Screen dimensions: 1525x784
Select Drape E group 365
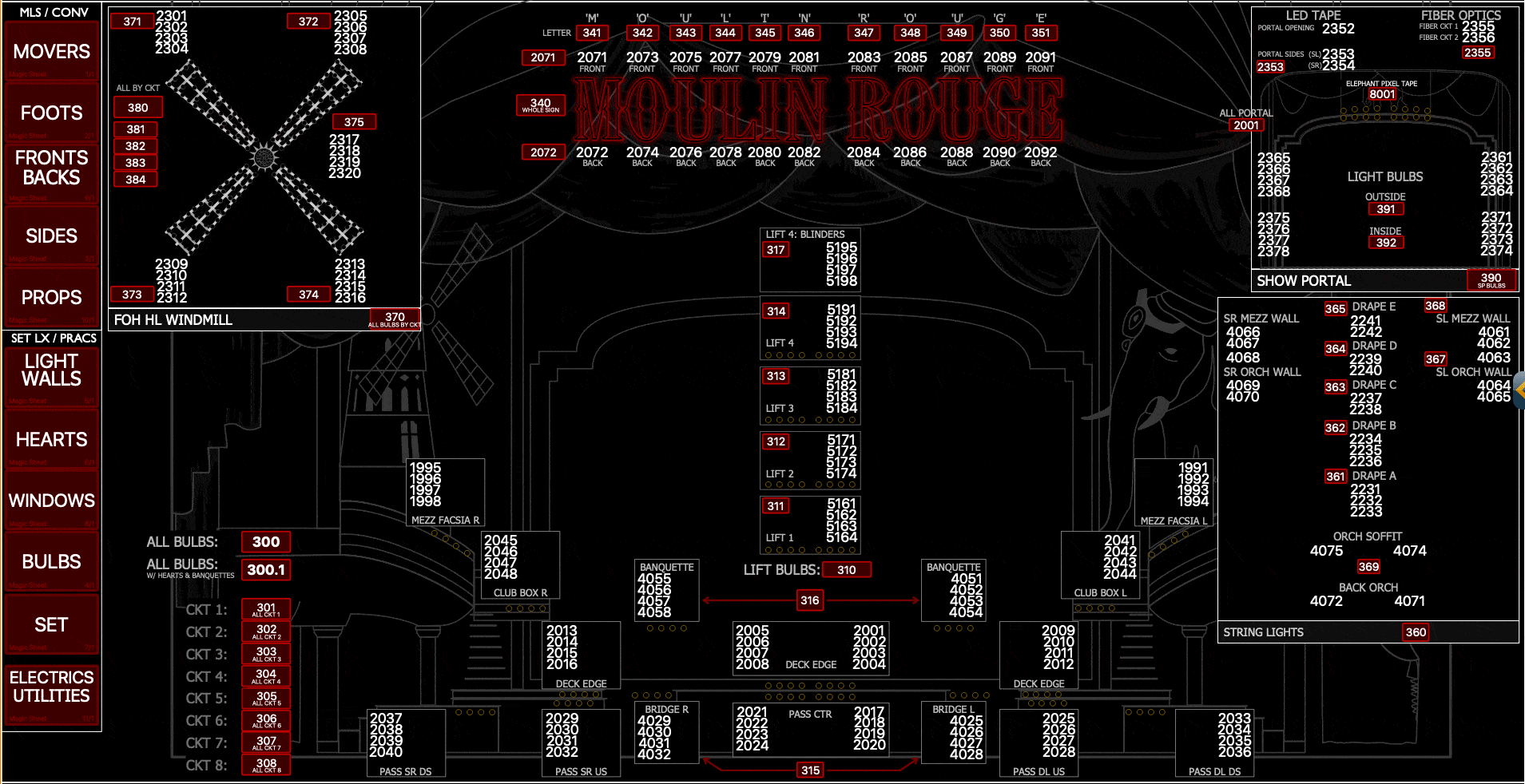[x=1336, y=309]
